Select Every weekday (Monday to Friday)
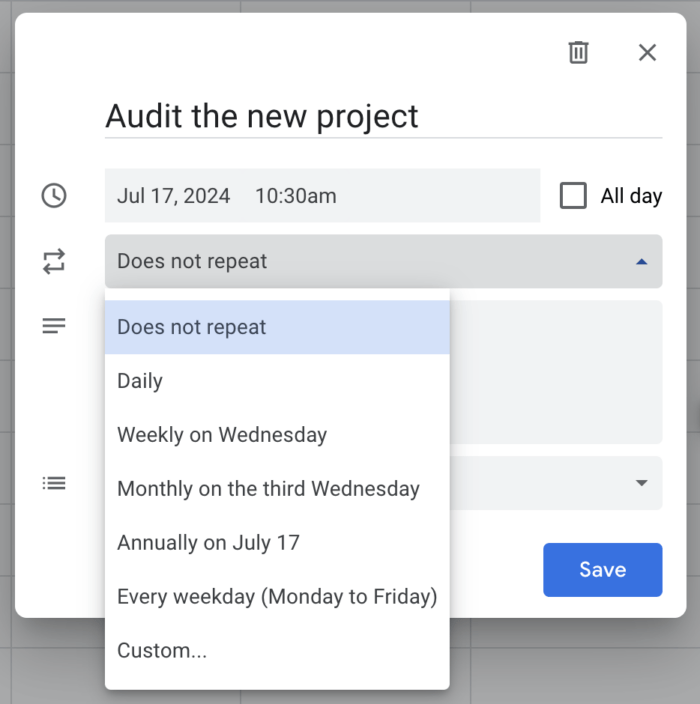The image size is (700, 704). (x=277, y=597)
